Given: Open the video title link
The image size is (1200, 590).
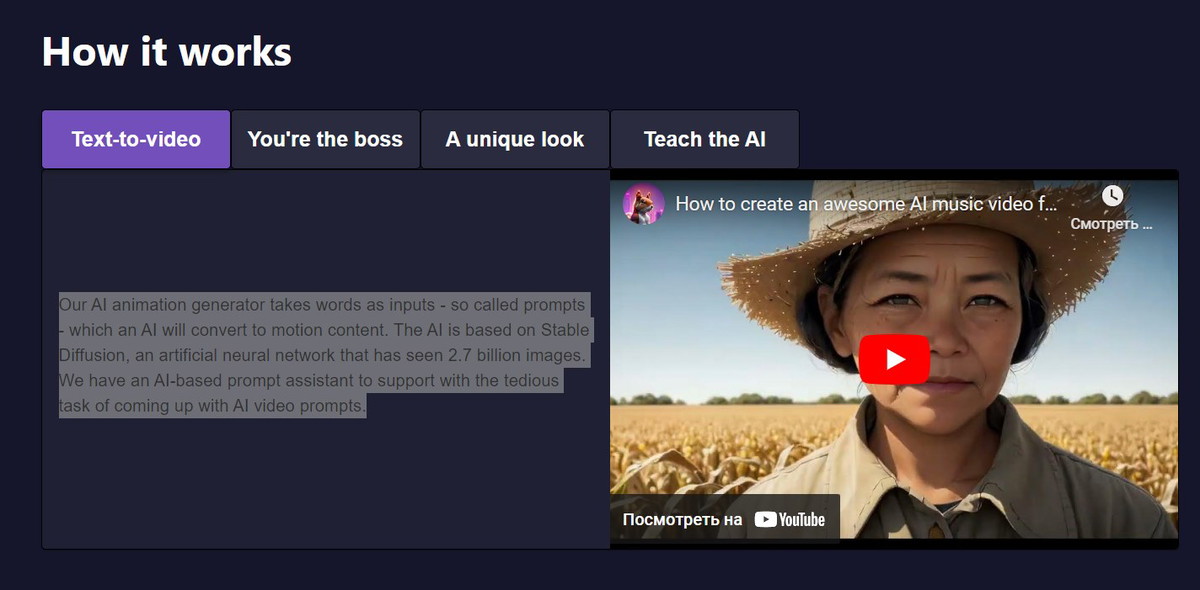Looking at the screenshot, I should (x=866, y=204).
